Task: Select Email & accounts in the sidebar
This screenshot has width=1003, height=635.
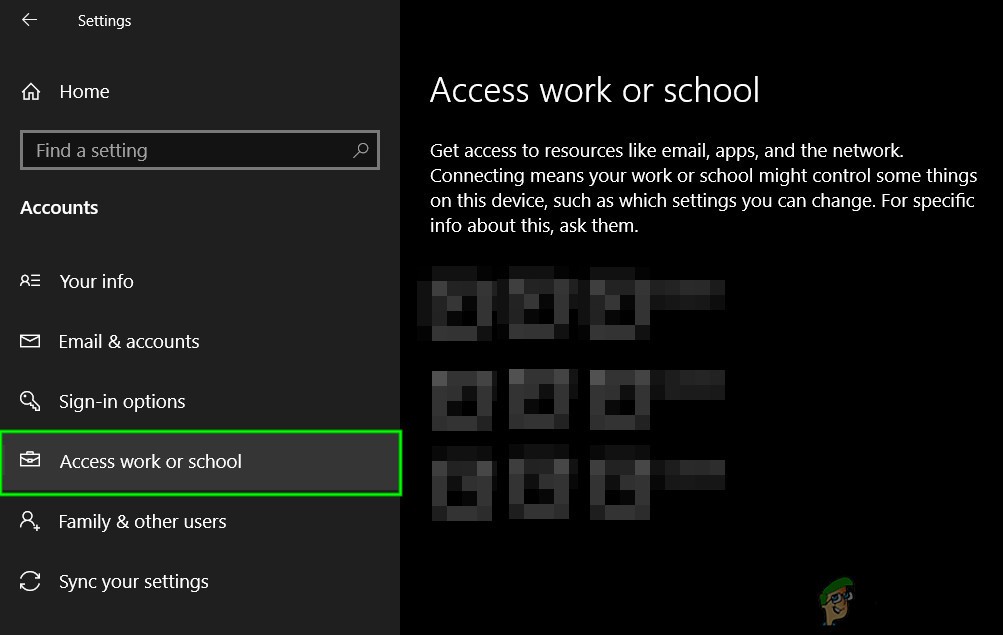Action: (128, 341)
